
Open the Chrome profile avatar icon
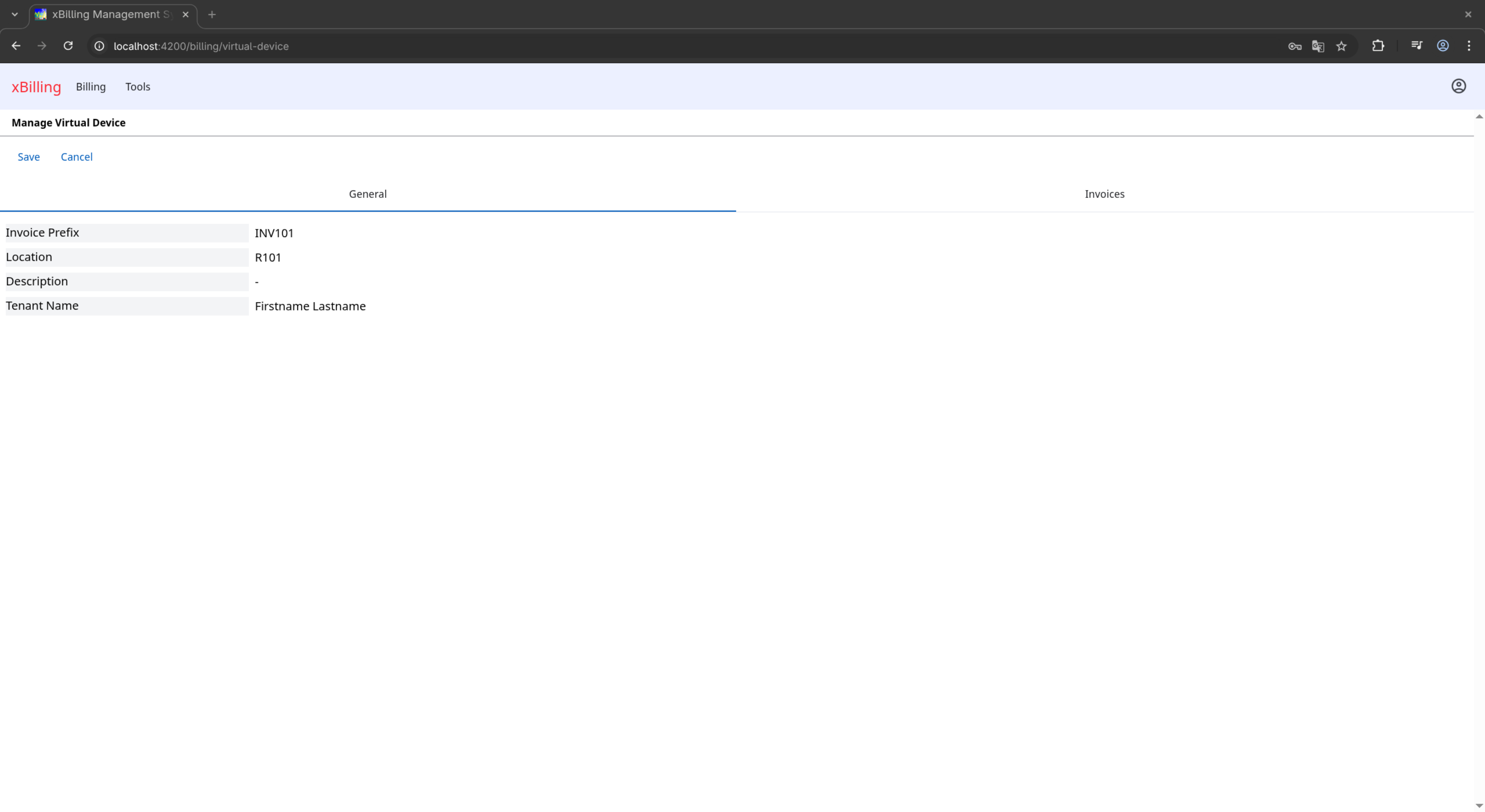tap(1442, 46)
